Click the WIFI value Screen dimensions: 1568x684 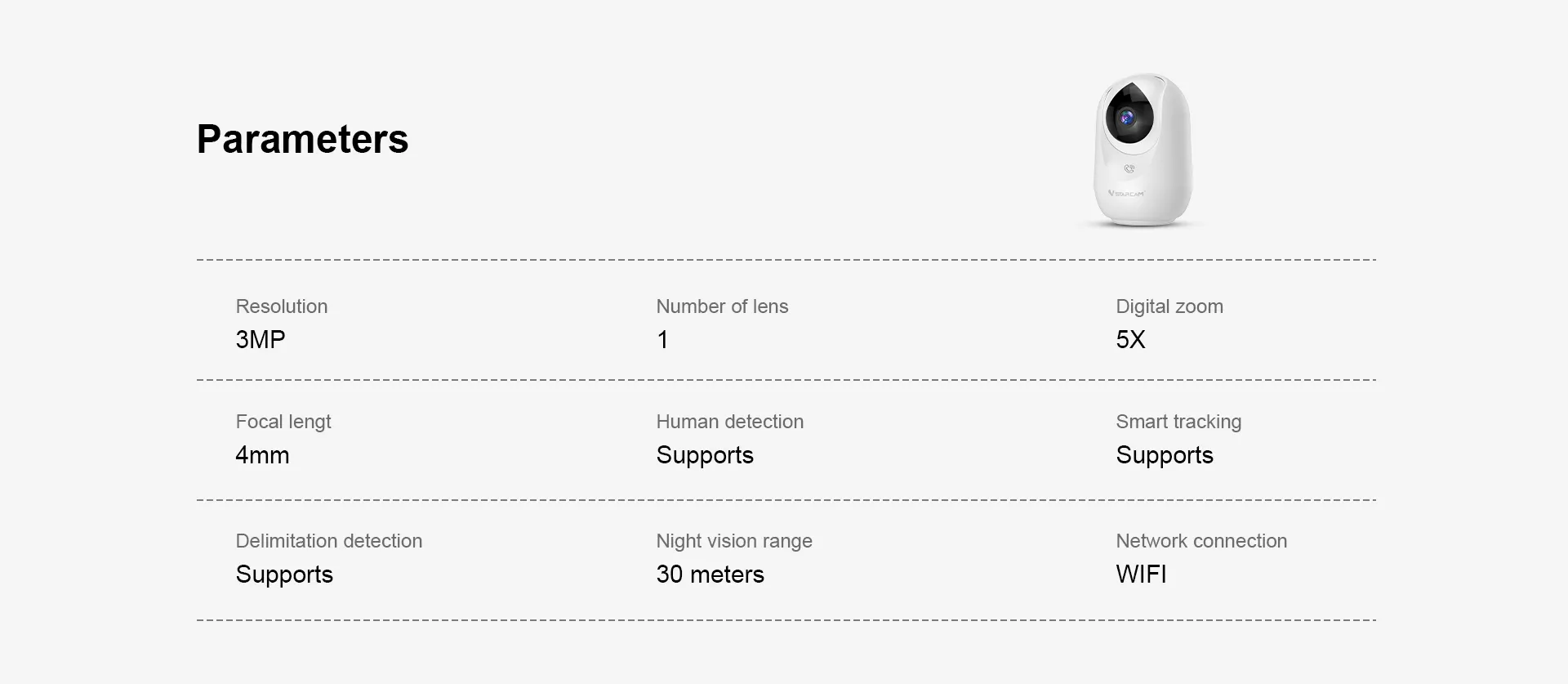click(1141, 574)
